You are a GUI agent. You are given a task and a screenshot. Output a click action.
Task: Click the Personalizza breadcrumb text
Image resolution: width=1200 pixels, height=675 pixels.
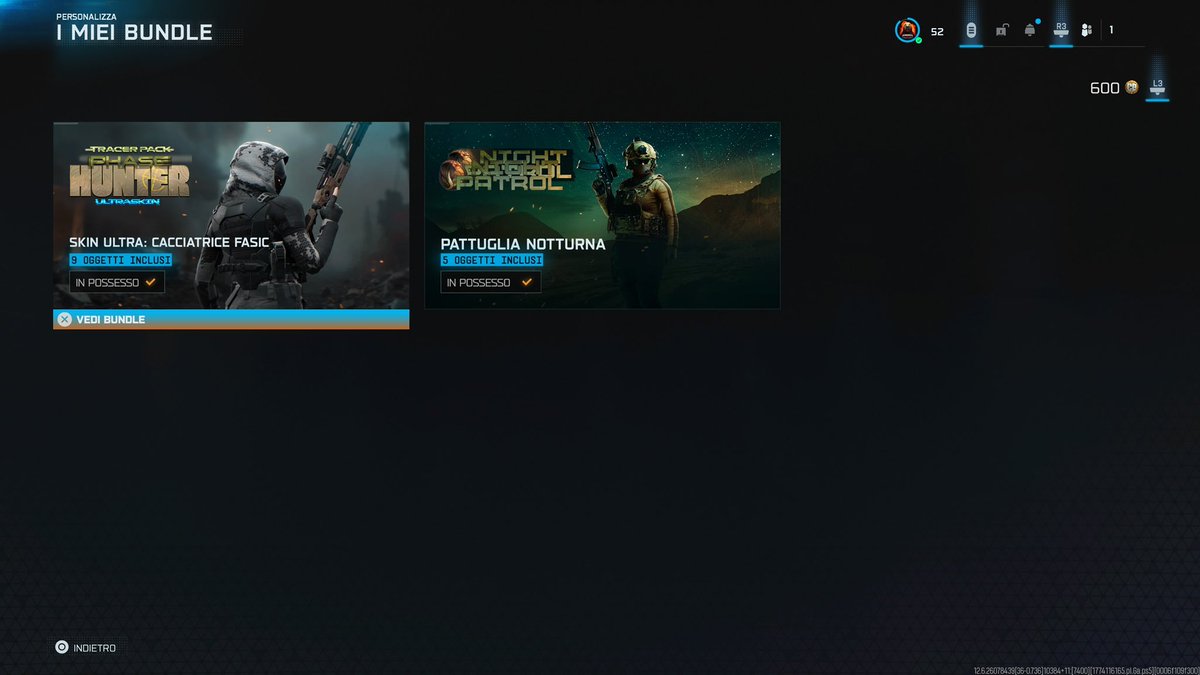[x=88, y=17]
